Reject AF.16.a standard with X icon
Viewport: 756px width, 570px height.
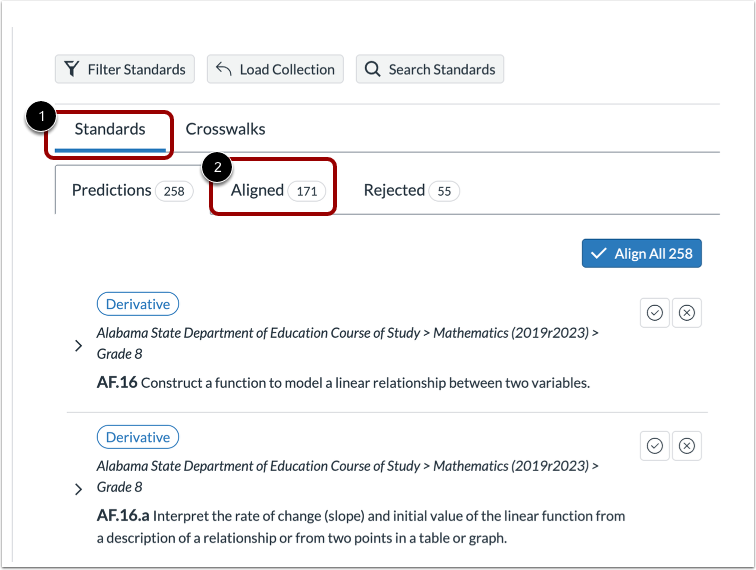(x=687, y=446)
